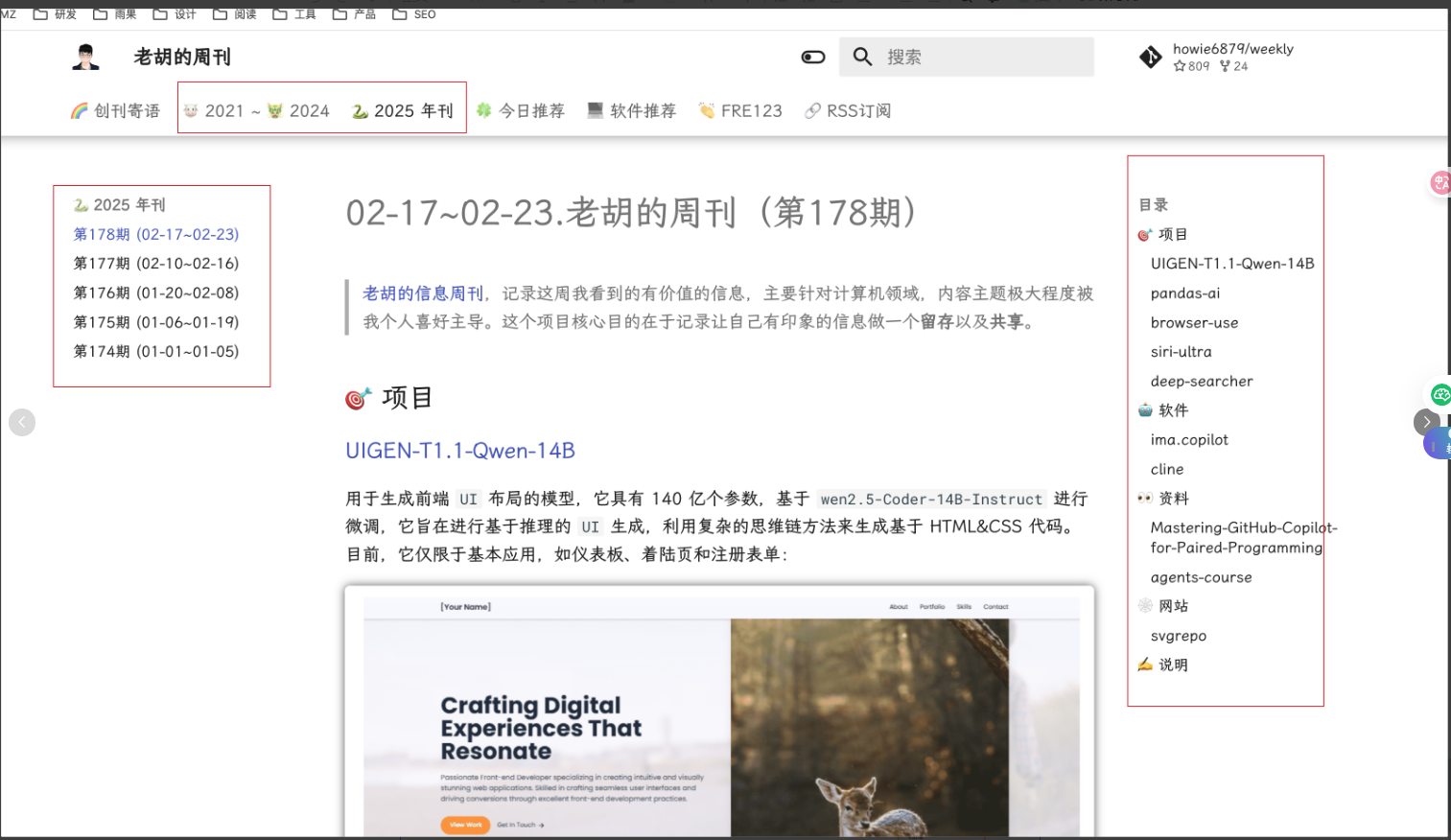Select 第177期 (02-10~02-16) in sidebar

click(156, 263)
